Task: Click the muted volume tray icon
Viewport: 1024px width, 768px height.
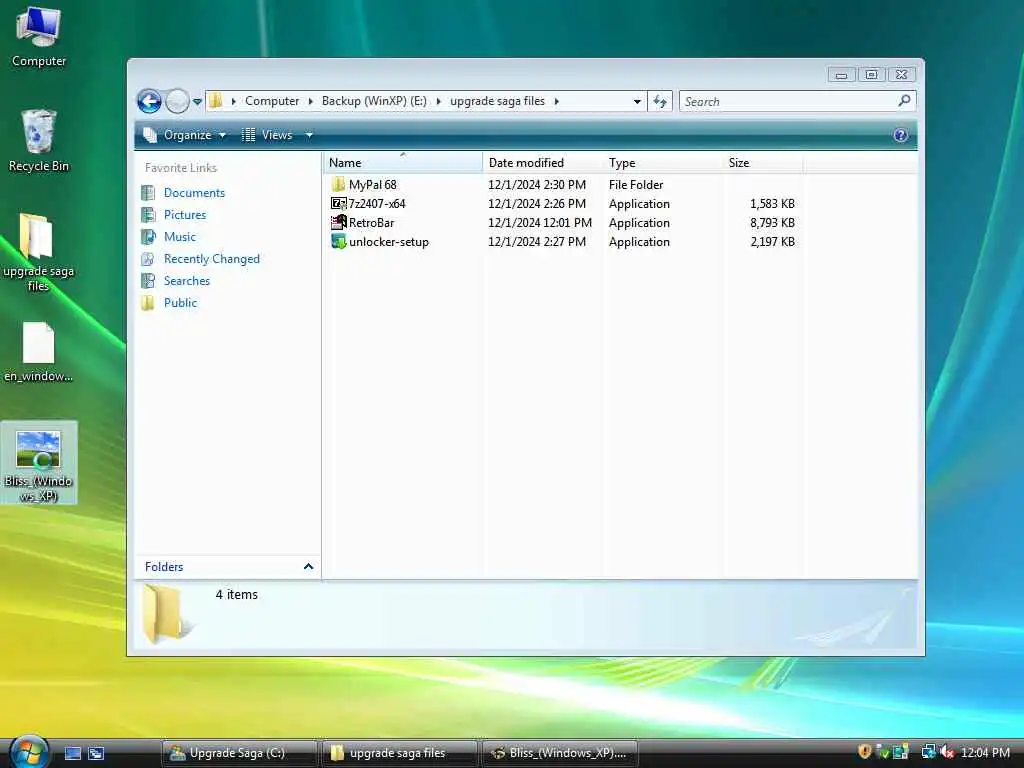Action: tap(947, 752)
